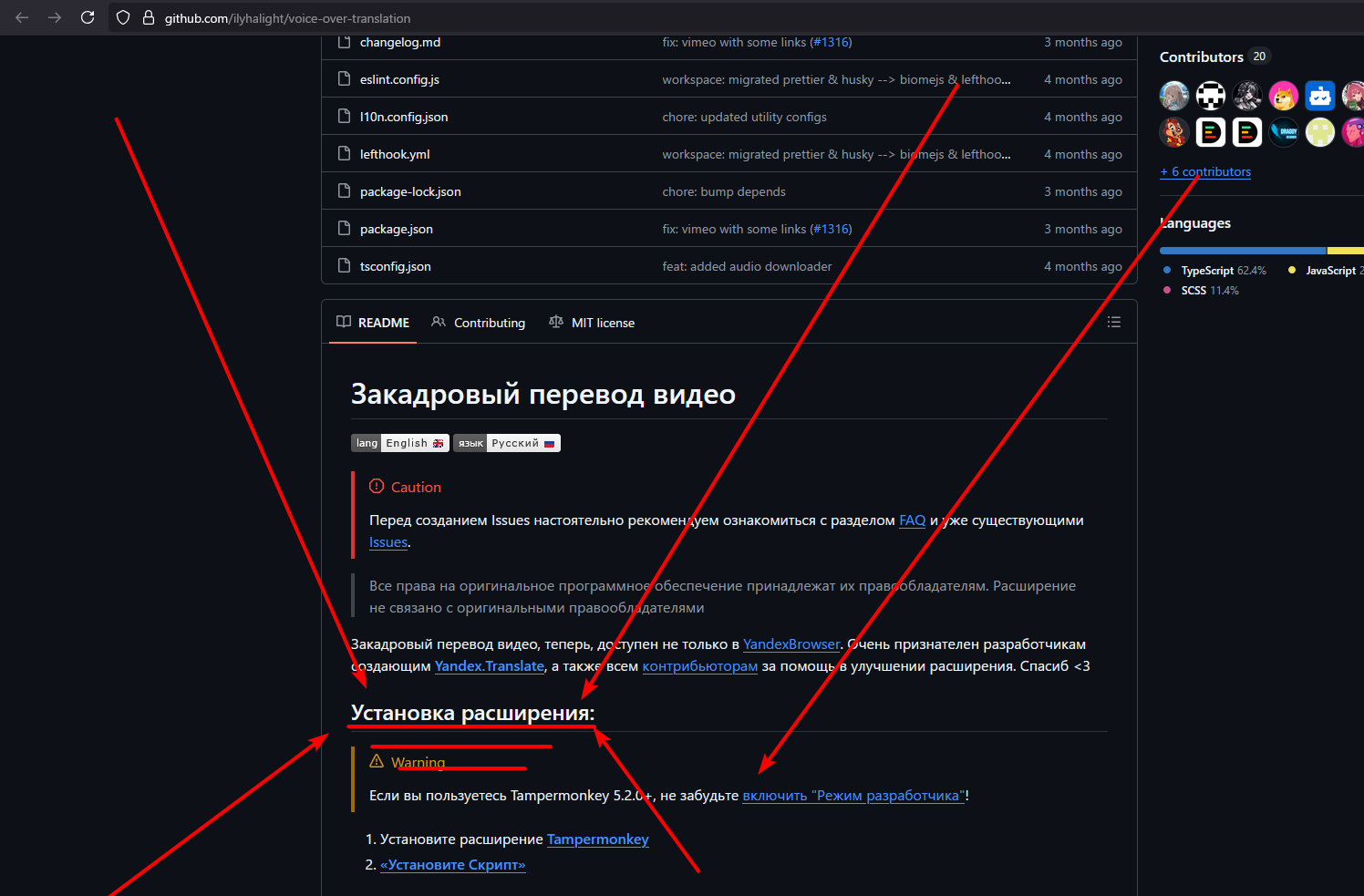Open the 'chore: bump depends' commit
The image size is (1364, 896).
tap(724, 191)
